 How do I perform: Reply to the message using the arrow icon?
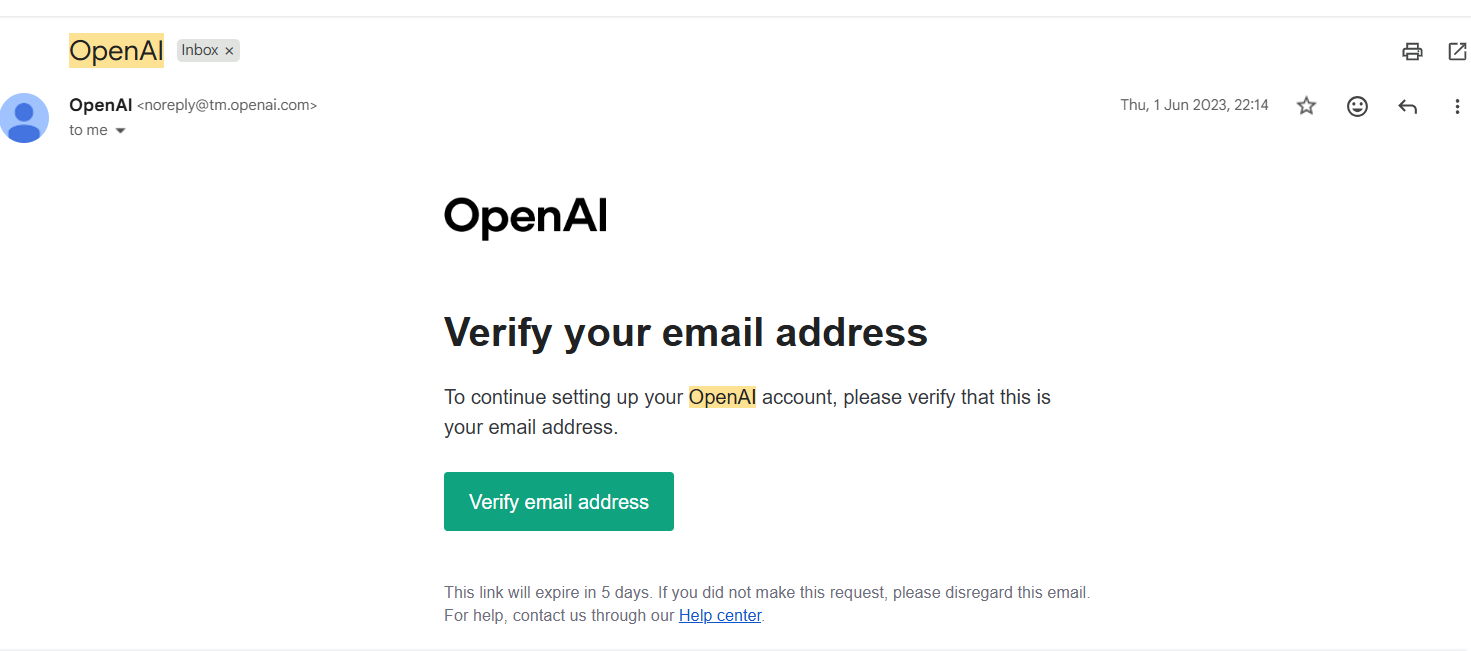1408,106
